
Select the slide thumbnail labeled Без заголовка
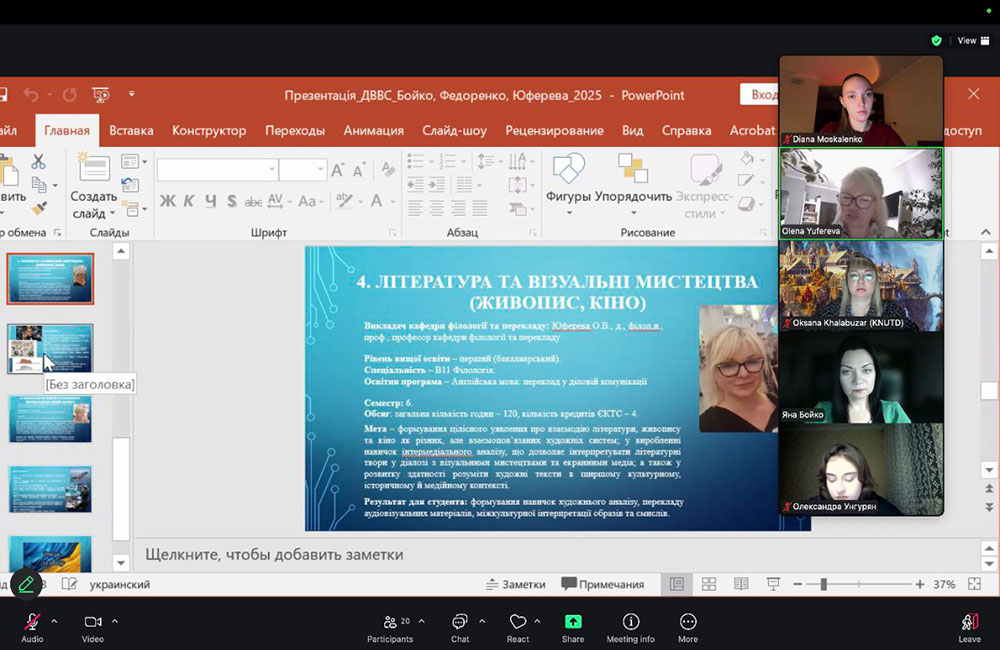tap(50, 348)
